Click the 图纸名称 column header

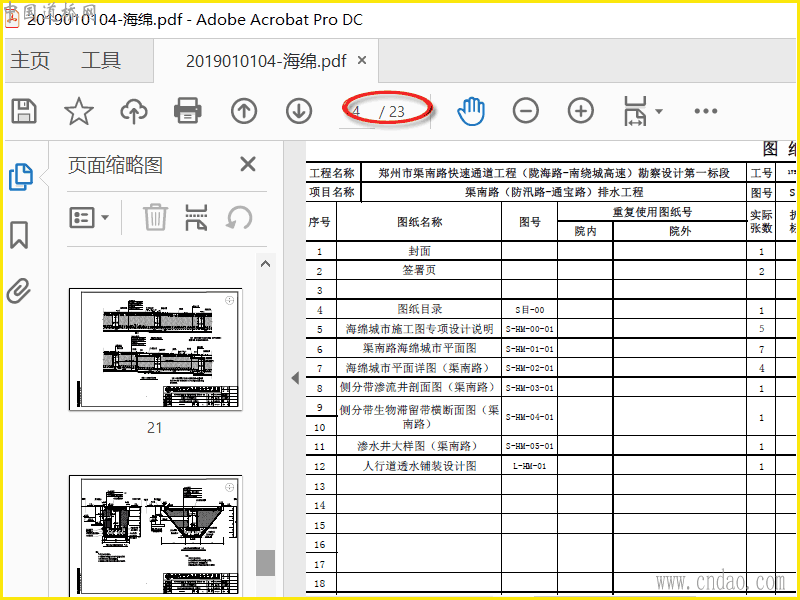pos(419,222)
